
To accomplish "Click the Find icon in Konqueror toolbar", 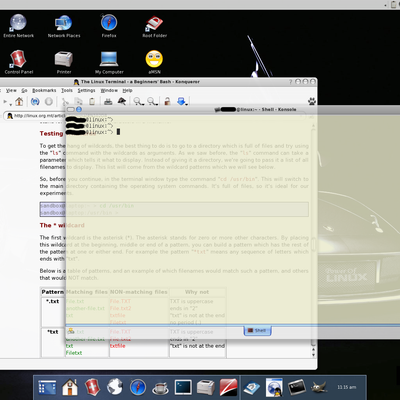I will (122, 101).
